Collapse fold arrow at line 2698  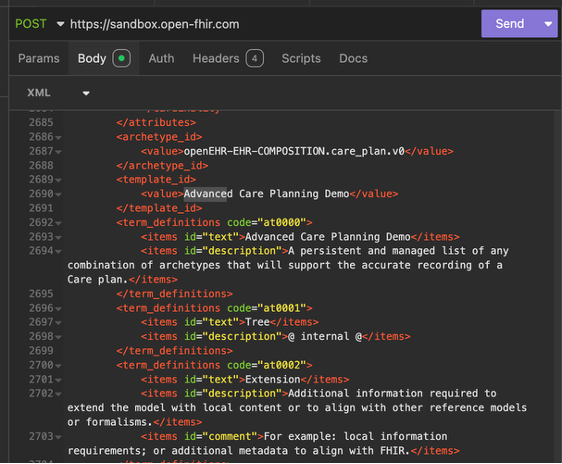(x=58, y=337)
